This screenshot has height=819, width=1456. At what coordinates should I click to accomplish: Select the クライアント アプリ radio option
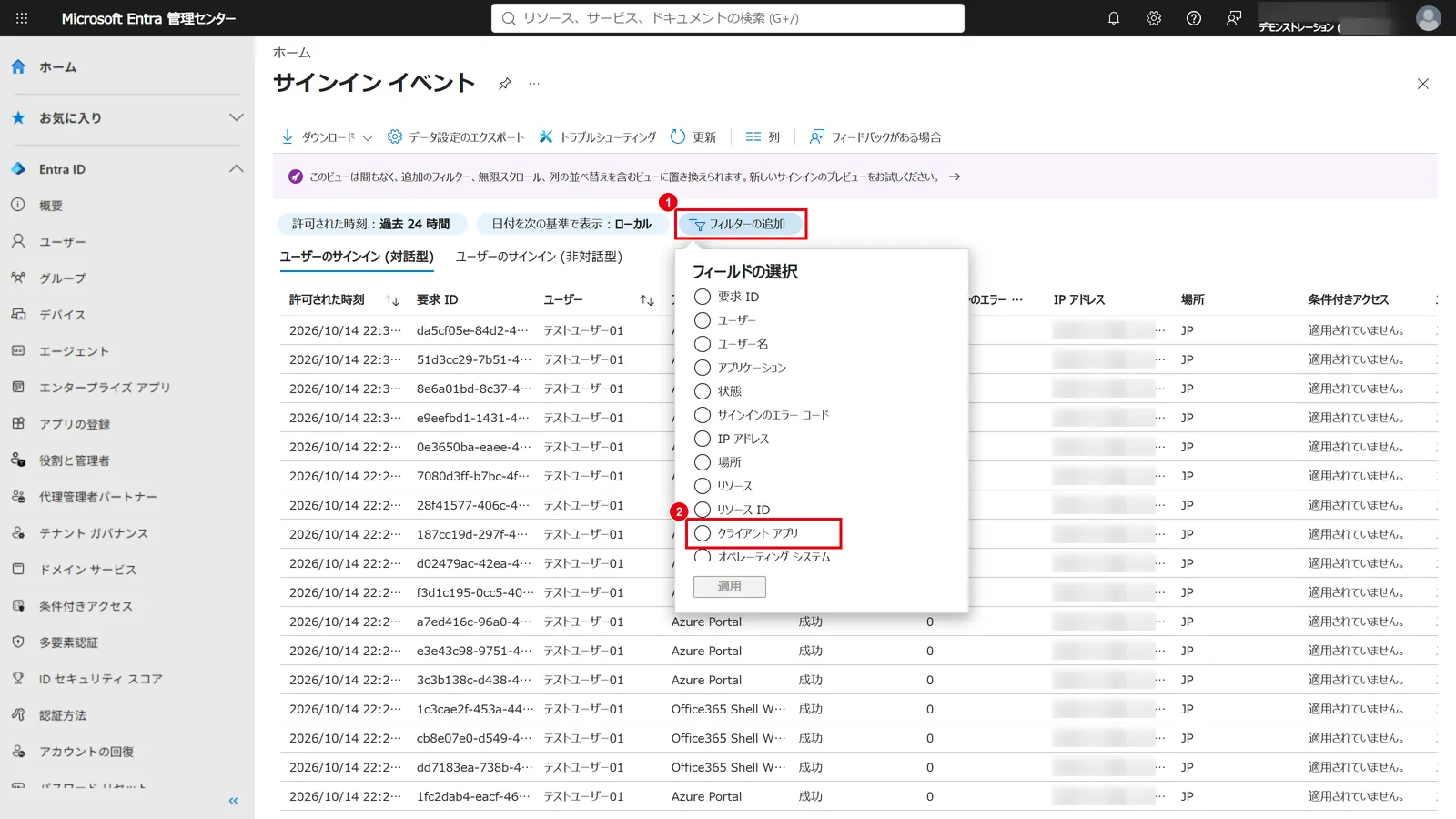(703, 533)
